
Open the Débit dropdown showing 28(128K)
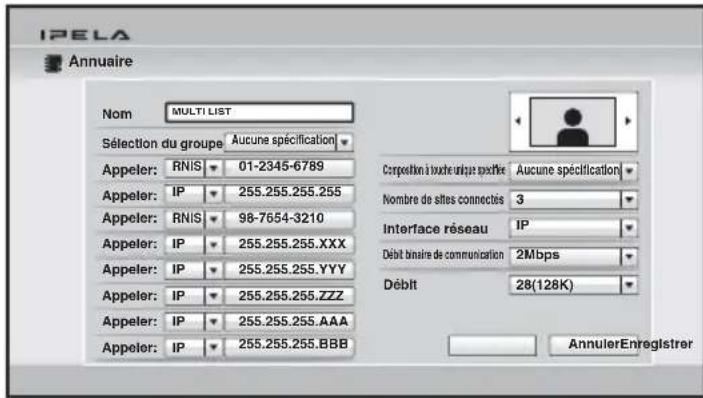573,285
